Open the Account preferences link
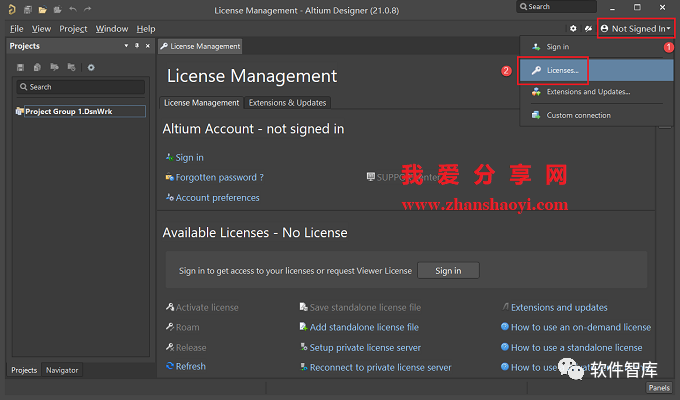The width and height of the screenshot is (680, 400). click(x=217, y=198)
